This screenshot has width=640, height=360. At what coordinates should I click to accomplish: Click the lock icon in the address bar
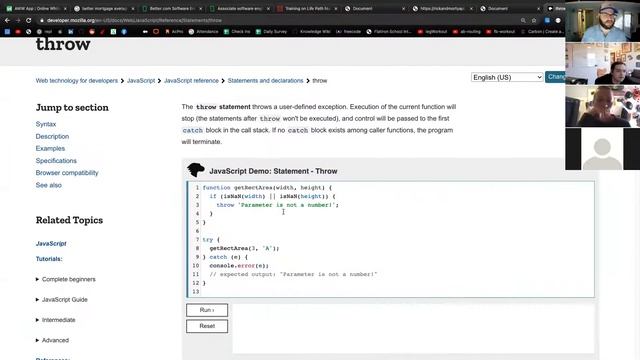(42, 20)
